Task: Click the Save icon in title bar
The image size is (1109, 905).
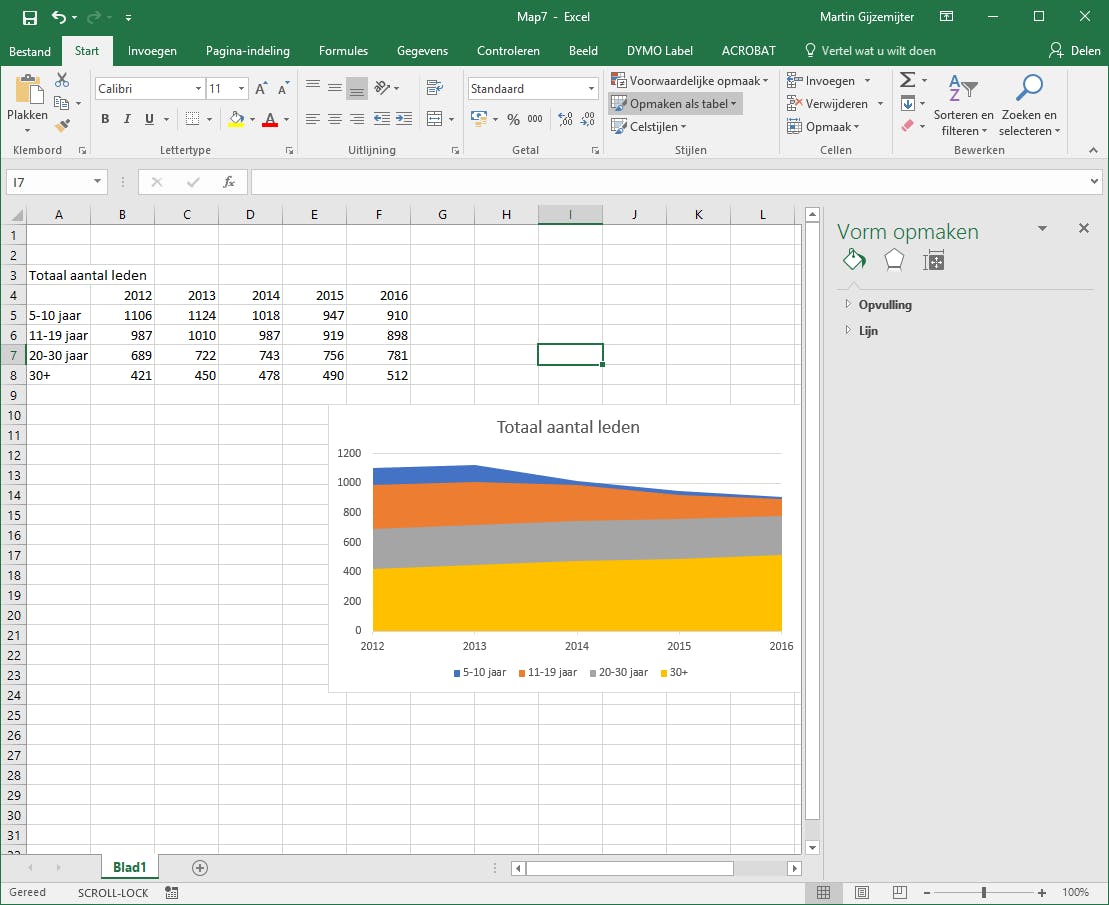Action: click(x=30, y=17)
